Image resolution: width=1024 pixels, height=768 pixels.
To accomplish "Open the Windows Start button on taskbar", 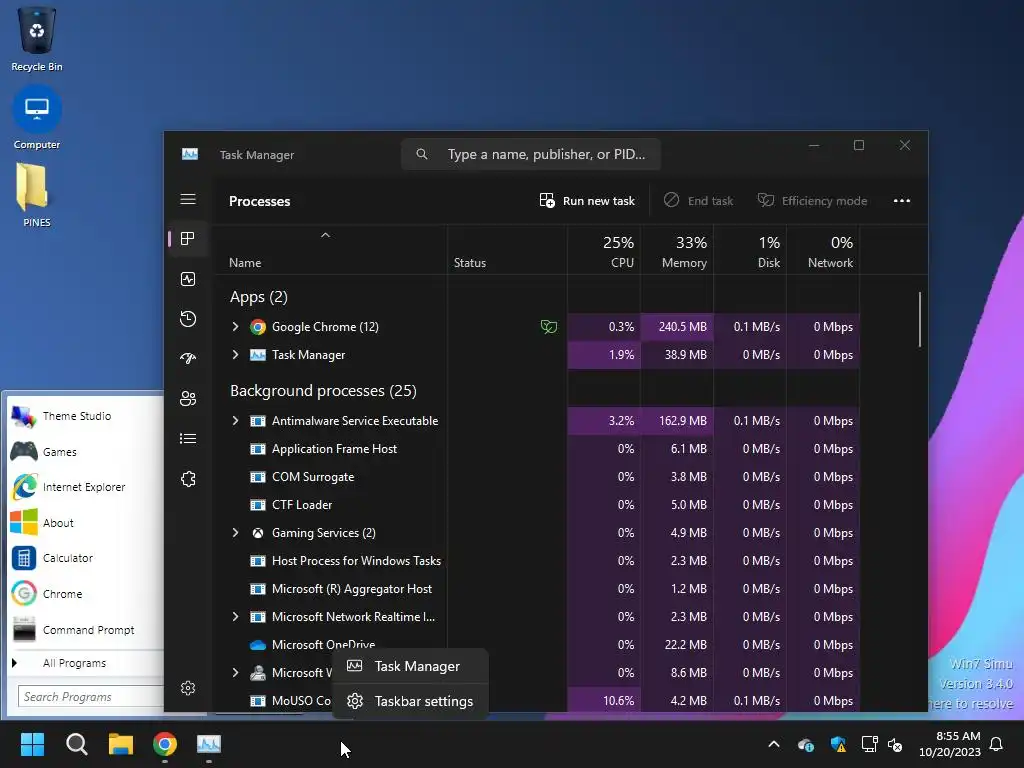I will [x=32, y=744].
